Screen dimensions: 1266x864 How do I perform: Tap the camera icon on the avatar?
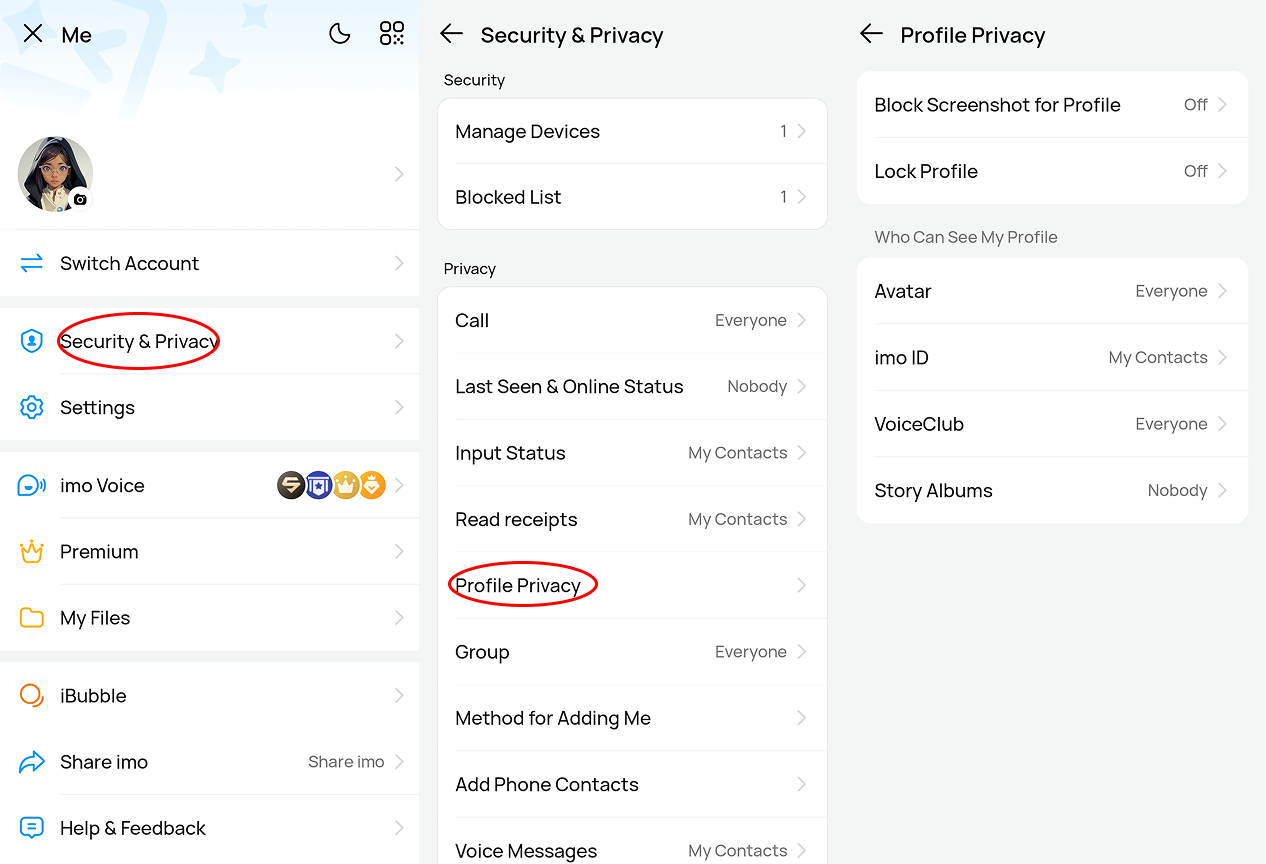(x=80, y=199)
